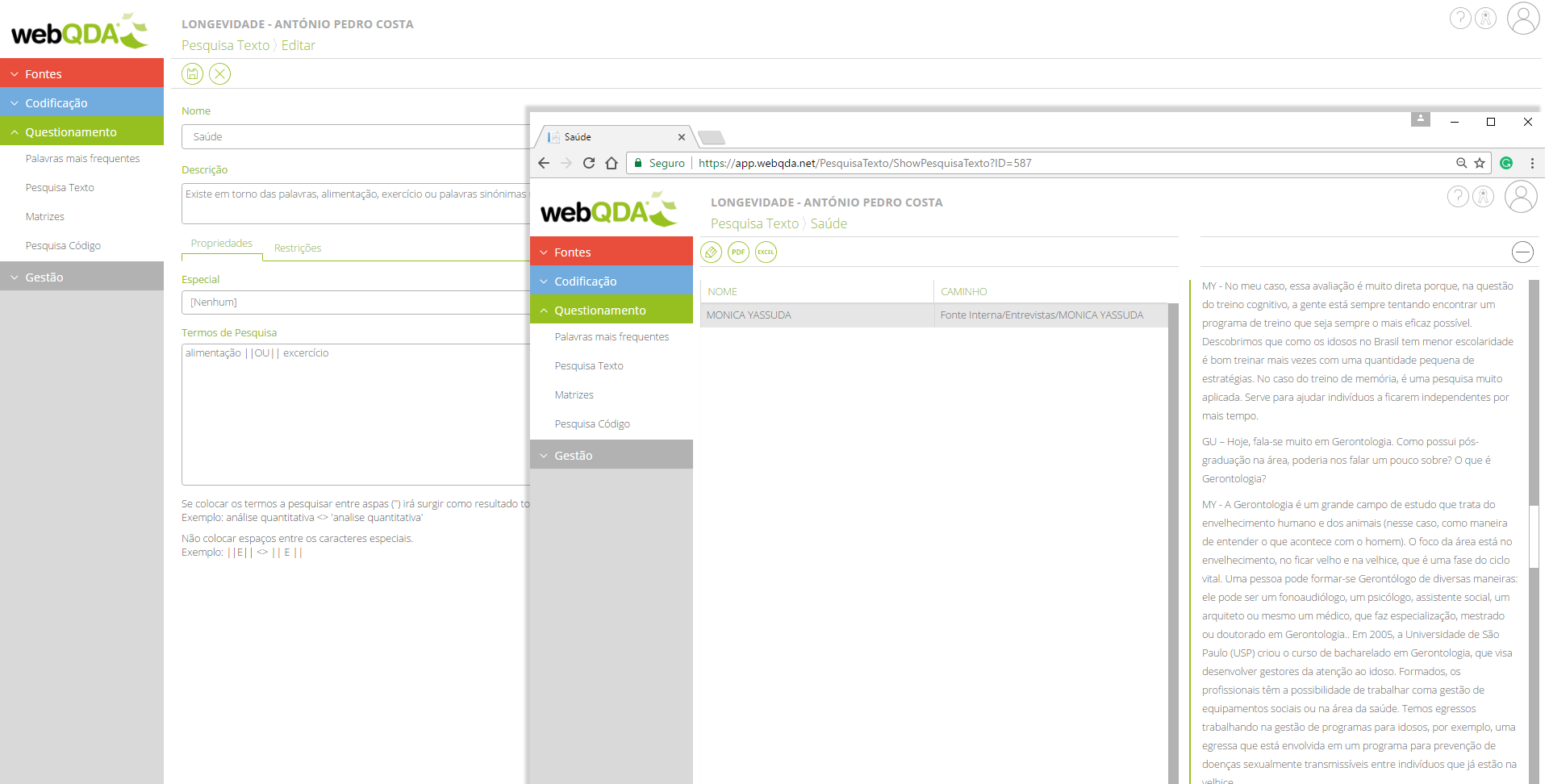This screenshot has height=784, width=1549.
Task: Expand Codificação section in Saúde window sidebar
Action: [x=612, y=281]
